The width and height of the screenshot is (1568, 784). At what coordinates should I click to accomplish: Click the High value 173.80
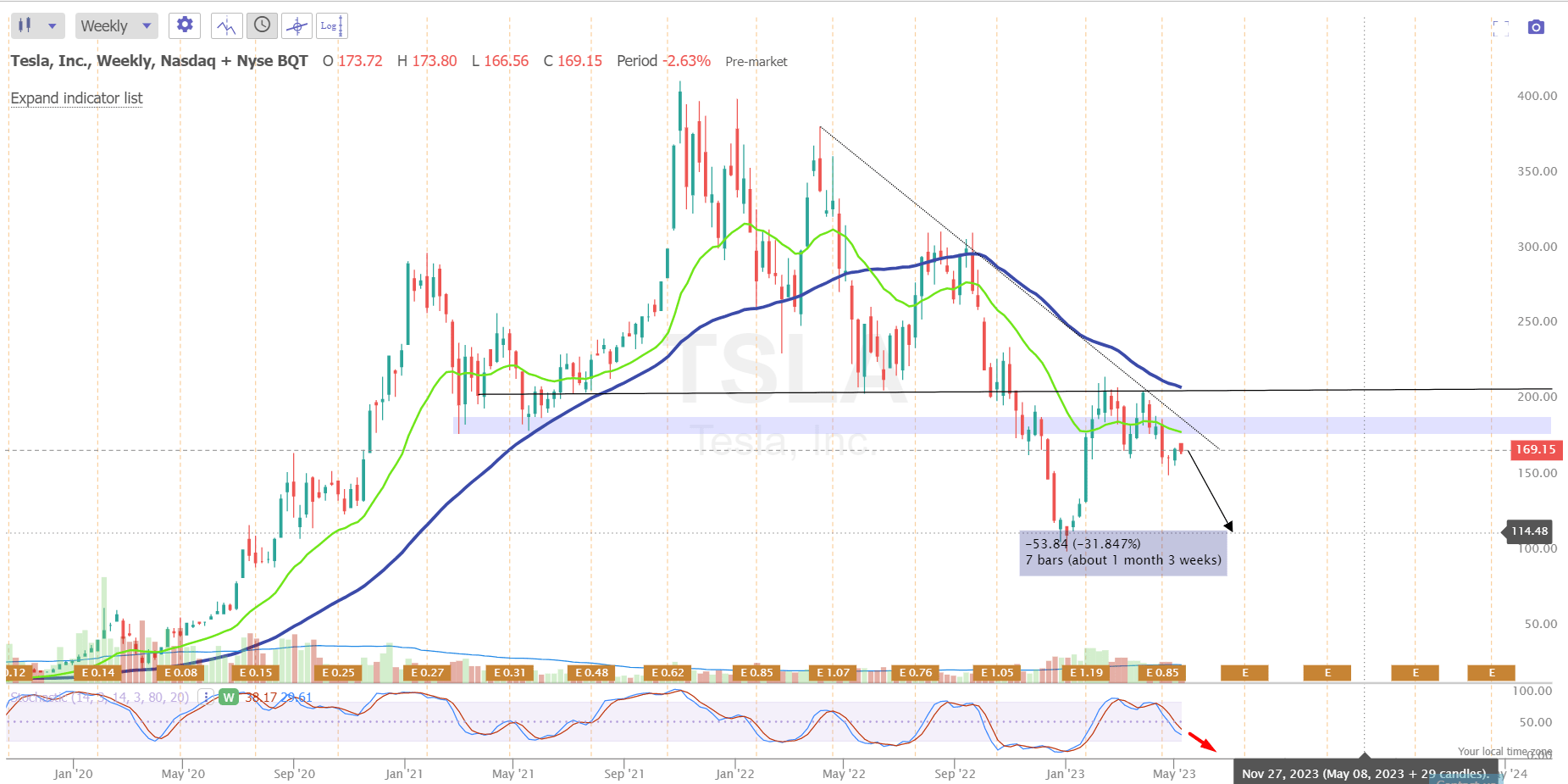tap(435, 61)
